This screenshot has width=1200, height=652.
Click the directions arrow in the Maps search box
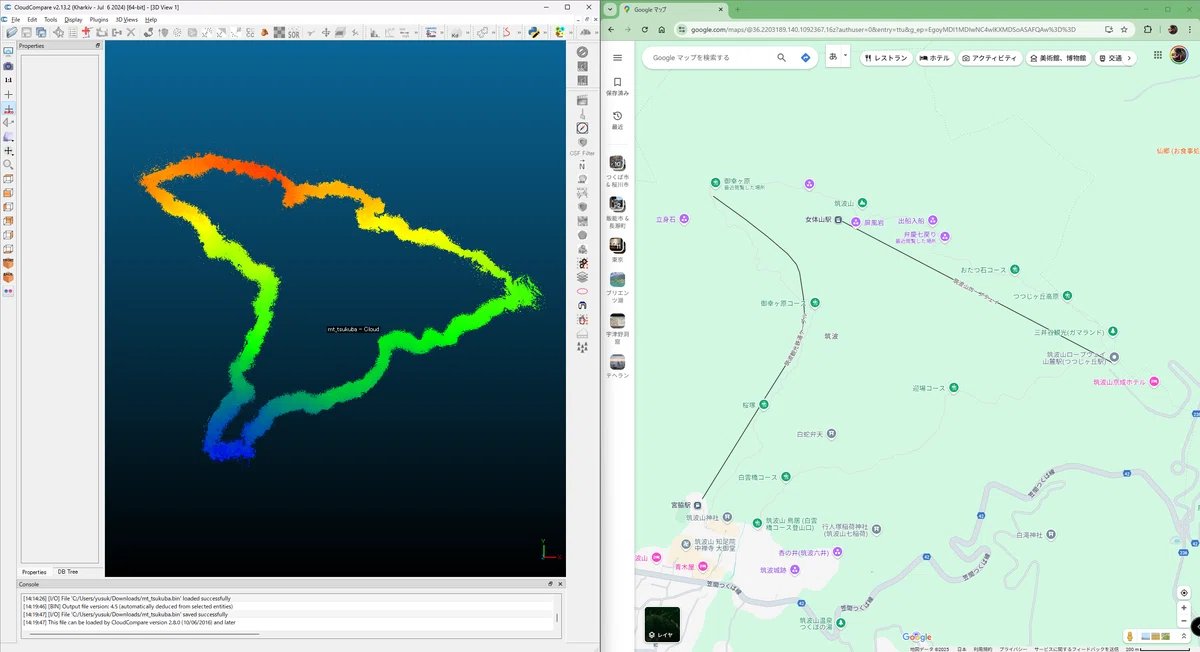coord(805,58)
